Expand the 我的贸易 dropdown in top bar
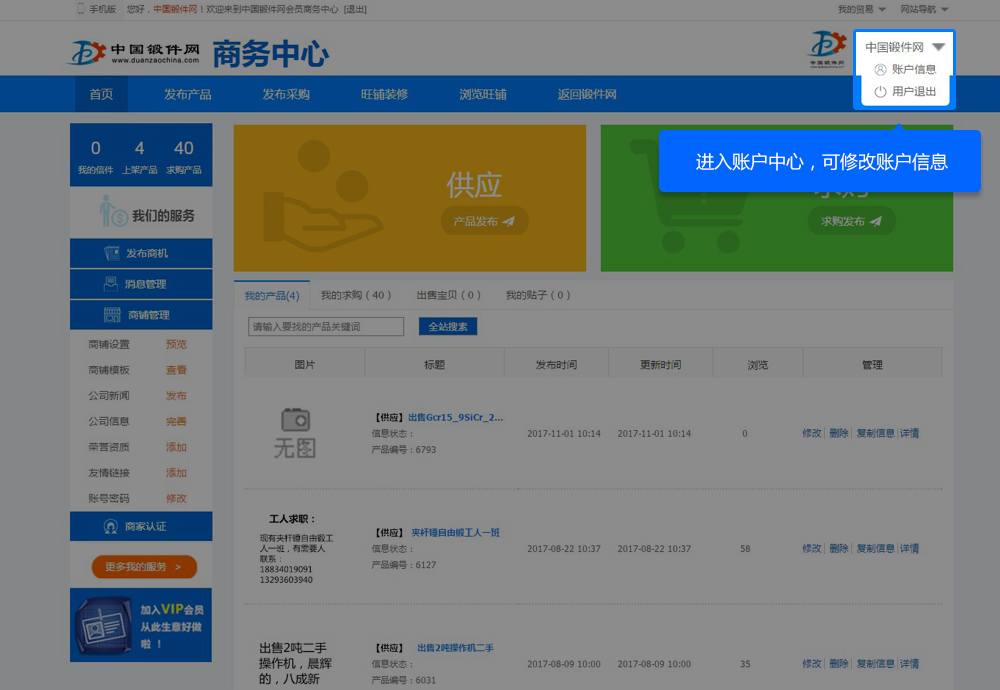The height and width of the screenshot is (690, 1000). (x=861, y=9)
